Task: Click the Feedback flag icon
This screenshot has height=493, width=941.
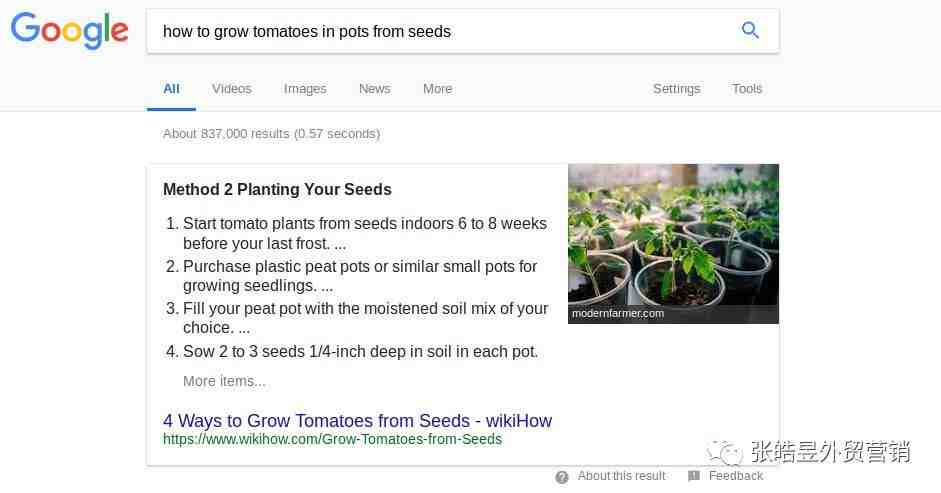Action: click(x=694, y=476)
